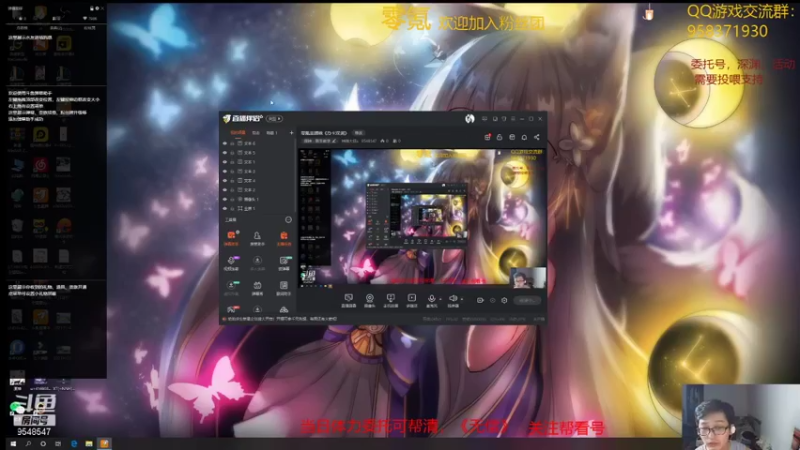Toggle lock on layer 文本 6
Image resolution: width=800 pixels, height=450 pixels.
click(232, 143)
